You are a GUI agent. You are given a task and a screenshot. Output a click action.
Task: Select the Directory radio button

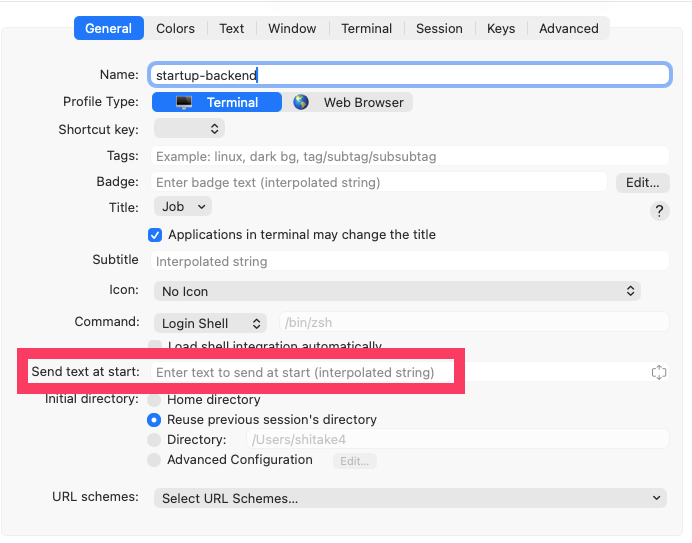[x=154, y=440]
